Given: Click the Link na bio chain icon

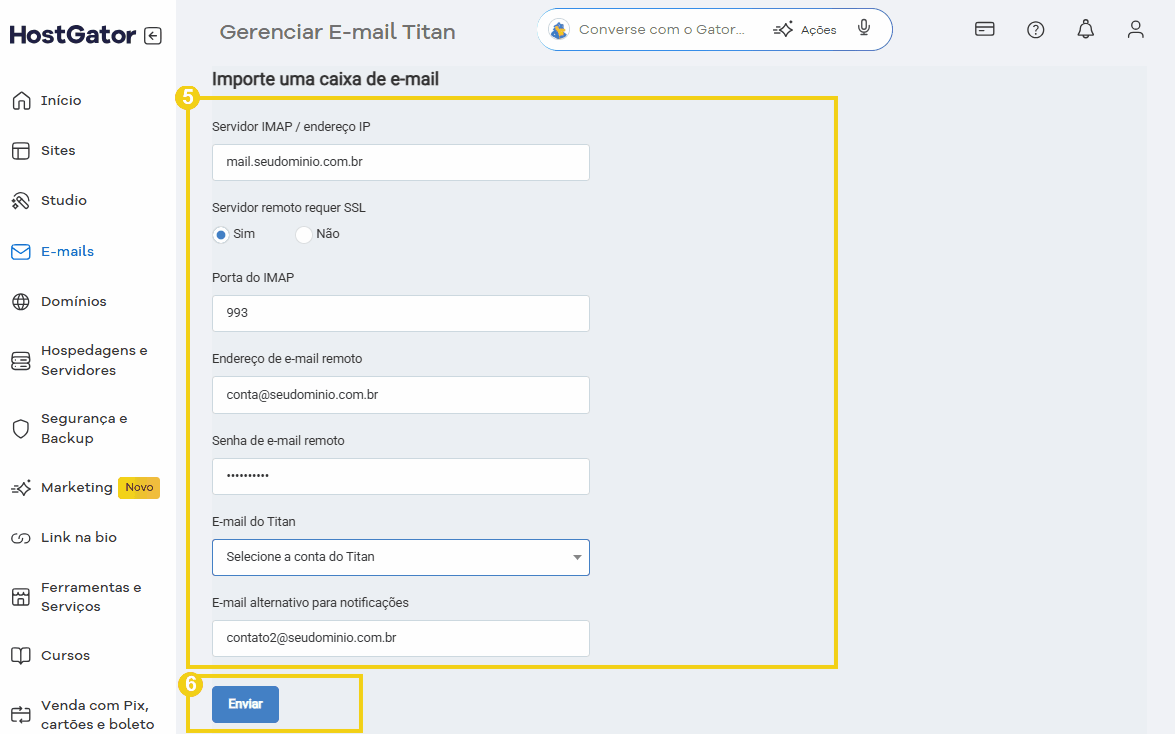Looking at the screenshot, I should (21, 538).
